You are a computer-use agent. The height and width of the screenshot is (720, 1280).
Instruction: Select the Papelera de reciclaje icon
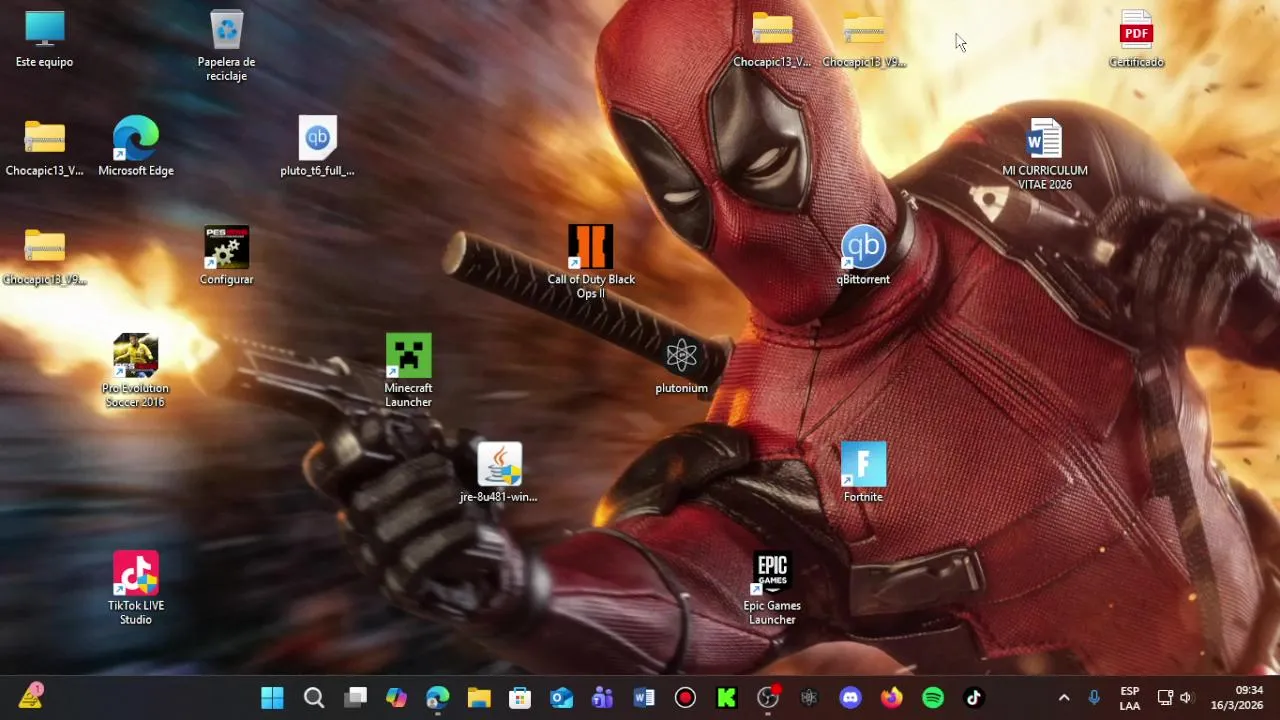[x=227, y=46]
